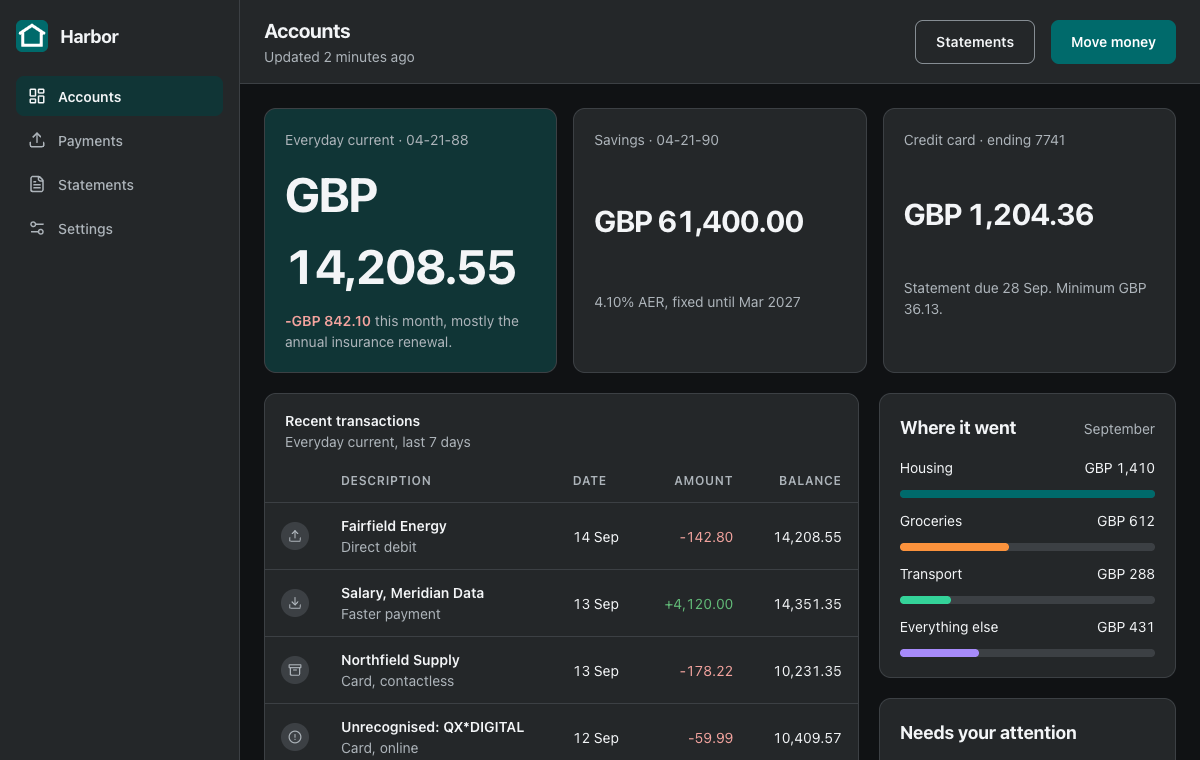
Task: Click the GBP 431 everything else amount
Action: [1126, 627]
